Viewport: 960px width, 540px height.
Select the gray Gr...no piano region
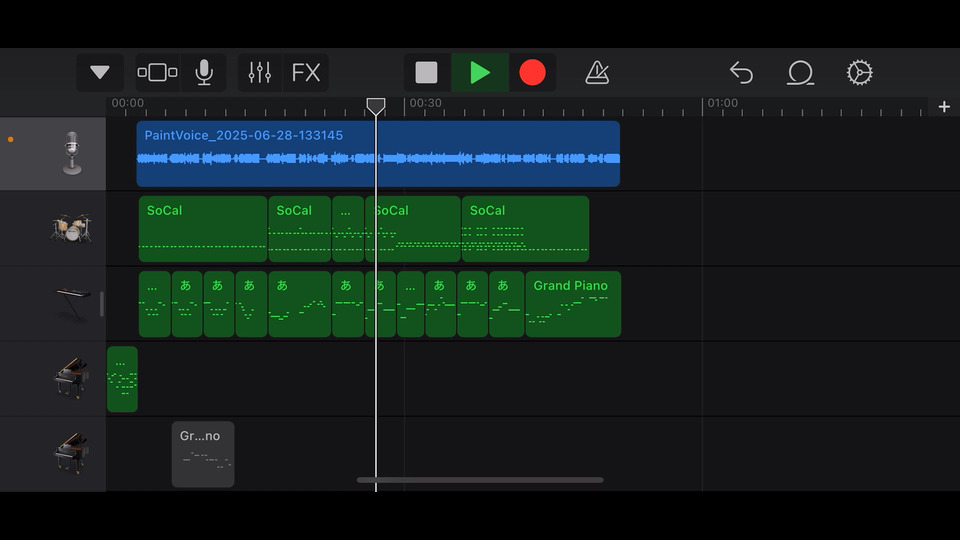[203, 454]
